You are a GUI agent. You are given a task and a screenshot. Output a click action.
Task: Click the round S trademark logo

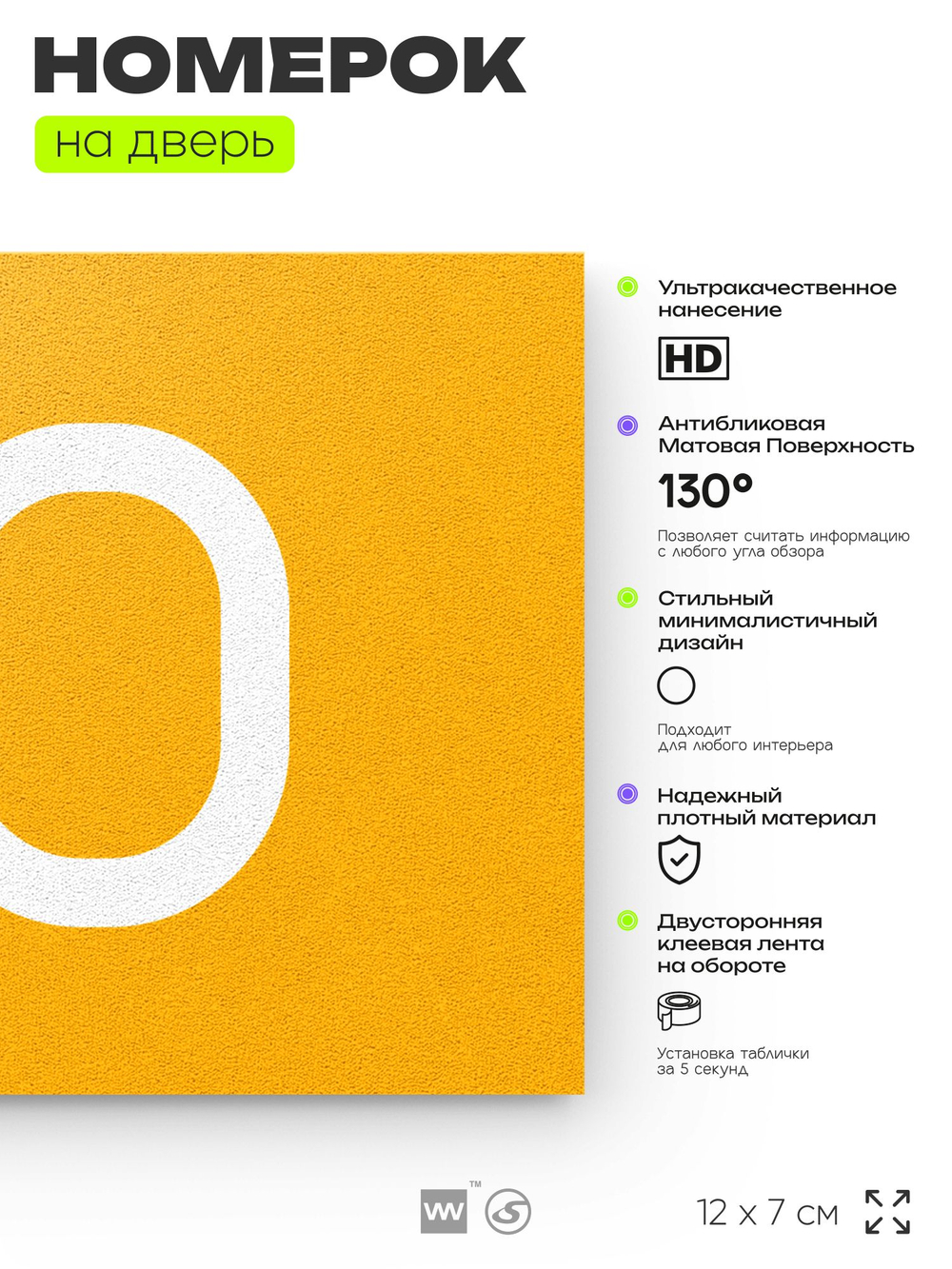tap(507, 1212)
